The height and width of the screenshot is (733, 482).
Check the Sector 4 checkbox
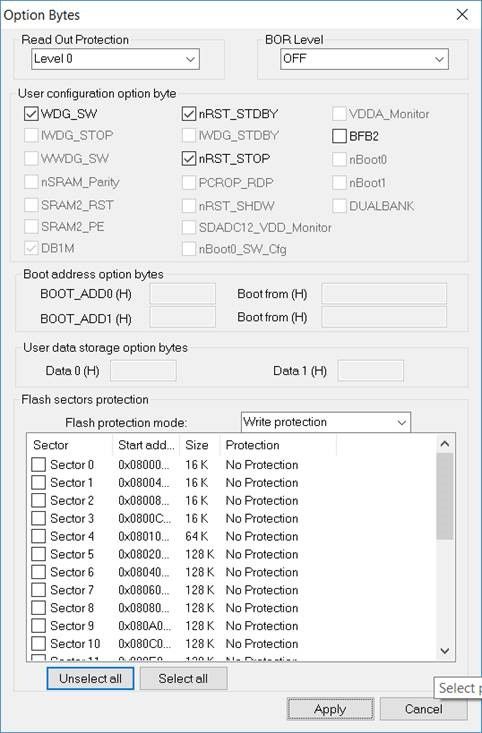38,536
